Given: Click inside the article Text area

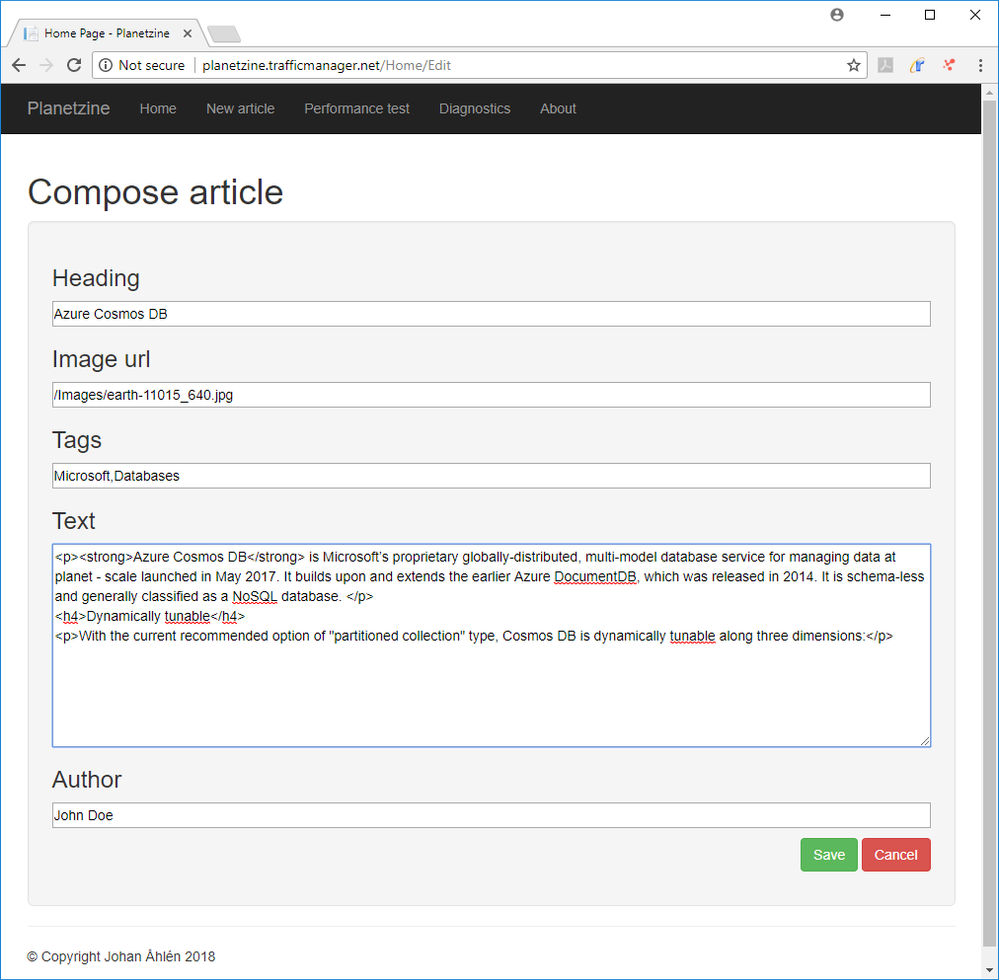Looking at the screenshot, I should coord(491,645).
